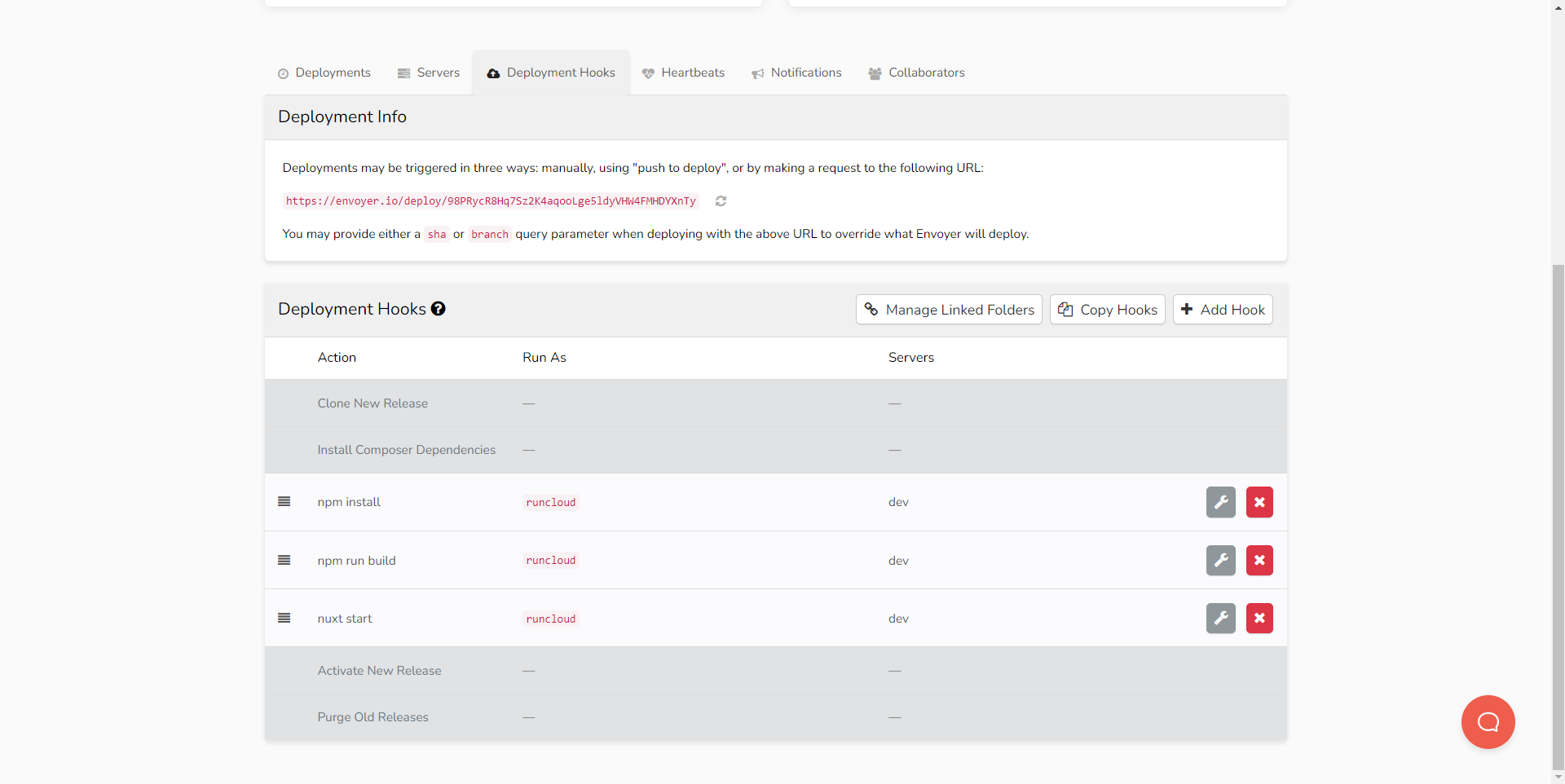Delete the npm run build hook
1565x784 pixels.
click(1259, 561)
